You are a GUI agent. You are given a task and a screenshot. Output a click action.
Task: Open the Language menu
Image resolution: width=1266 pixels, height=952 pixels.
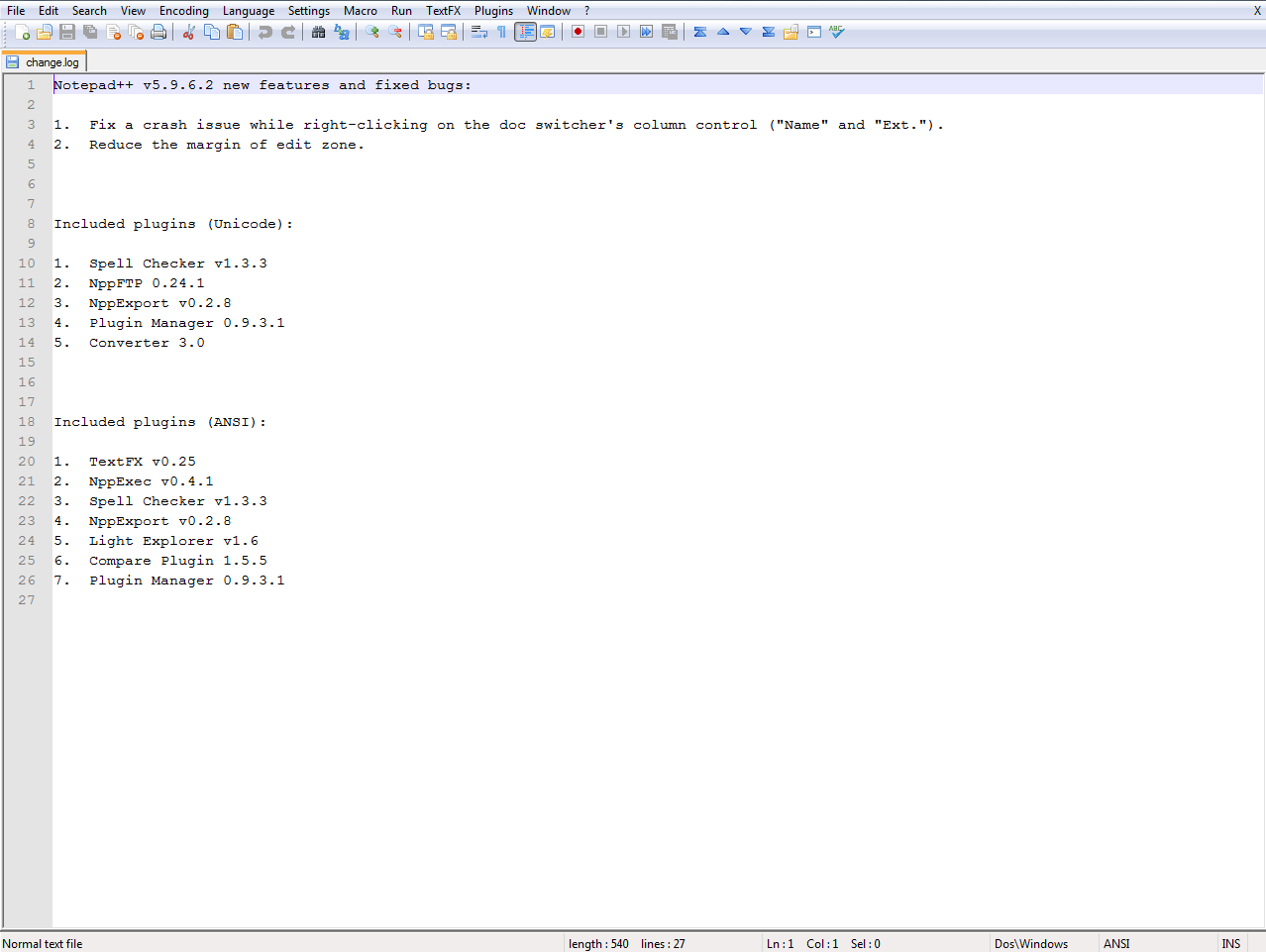pyautogui.click(x=249, y=10)
